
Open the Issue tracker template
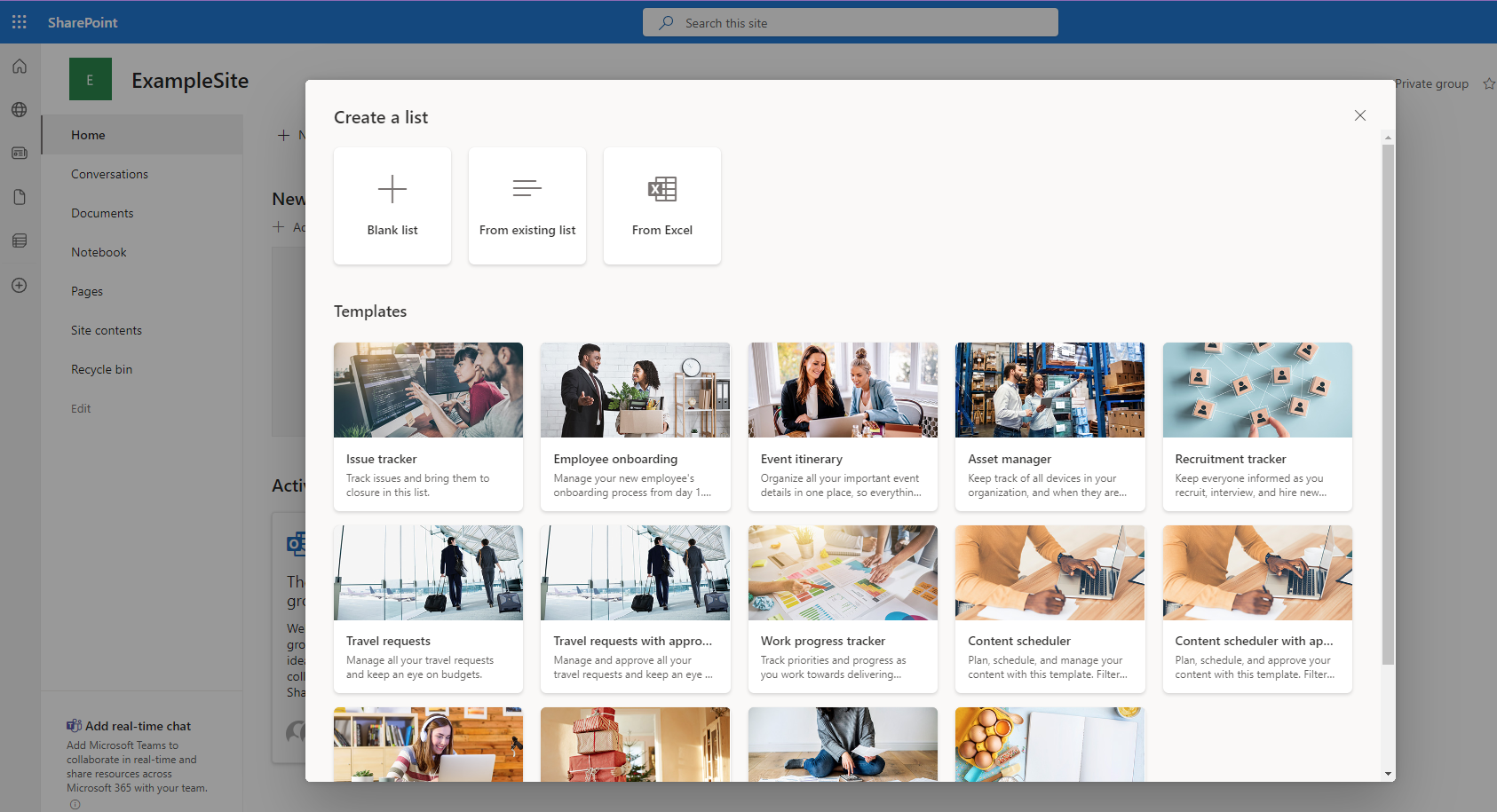[428, 426]
